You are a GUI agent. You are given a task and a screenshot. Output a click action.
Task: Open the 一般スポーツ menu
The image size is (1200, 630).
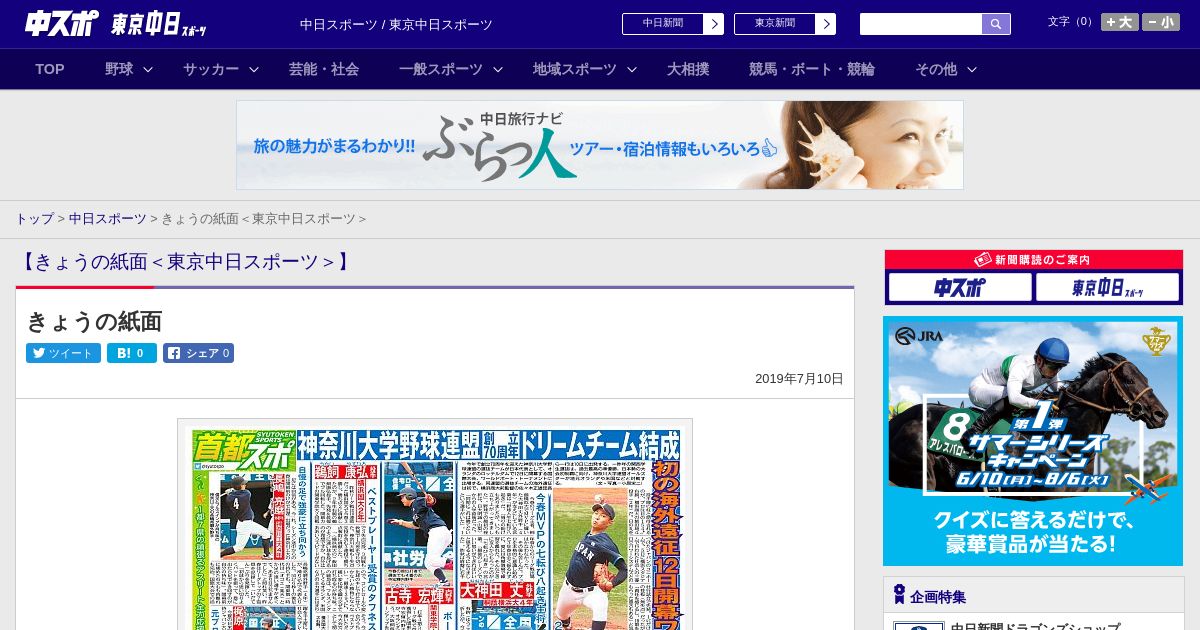click(441, 69)
